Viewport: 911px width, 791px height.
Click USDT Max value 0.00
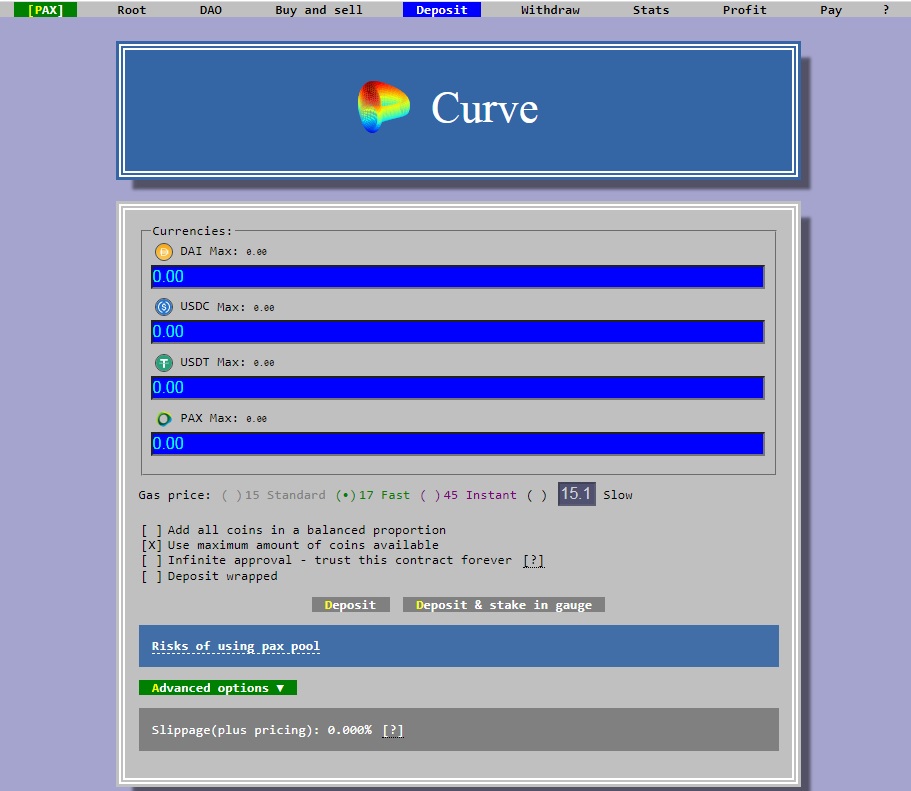264,363
